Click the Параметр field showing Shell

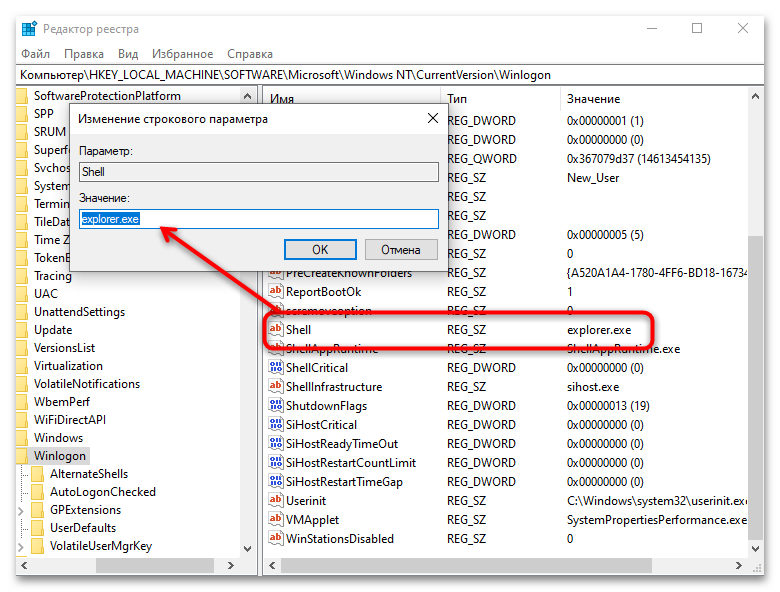[259, 172]
